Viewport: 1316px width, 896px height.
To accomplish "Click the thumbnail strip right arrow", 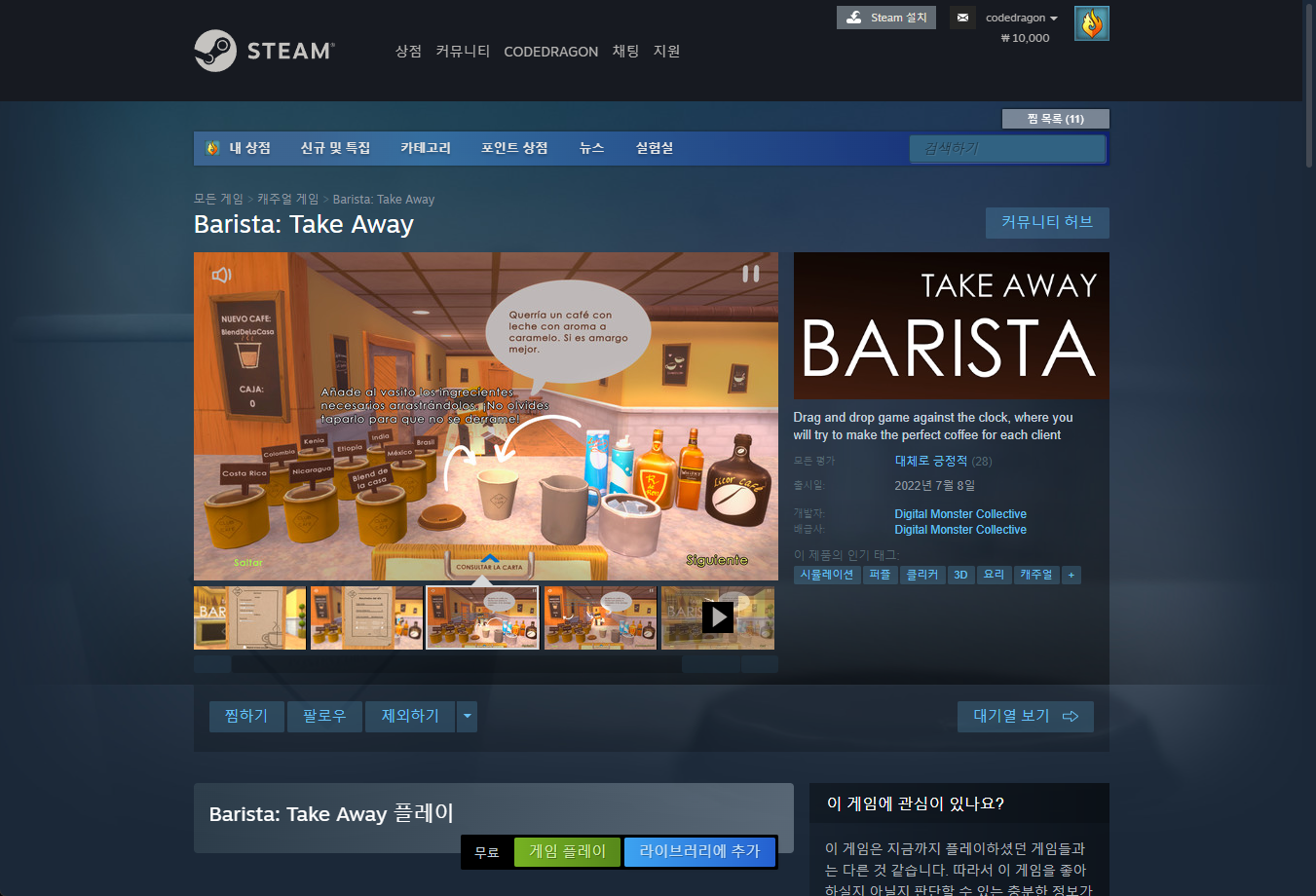I will [760, 664].
